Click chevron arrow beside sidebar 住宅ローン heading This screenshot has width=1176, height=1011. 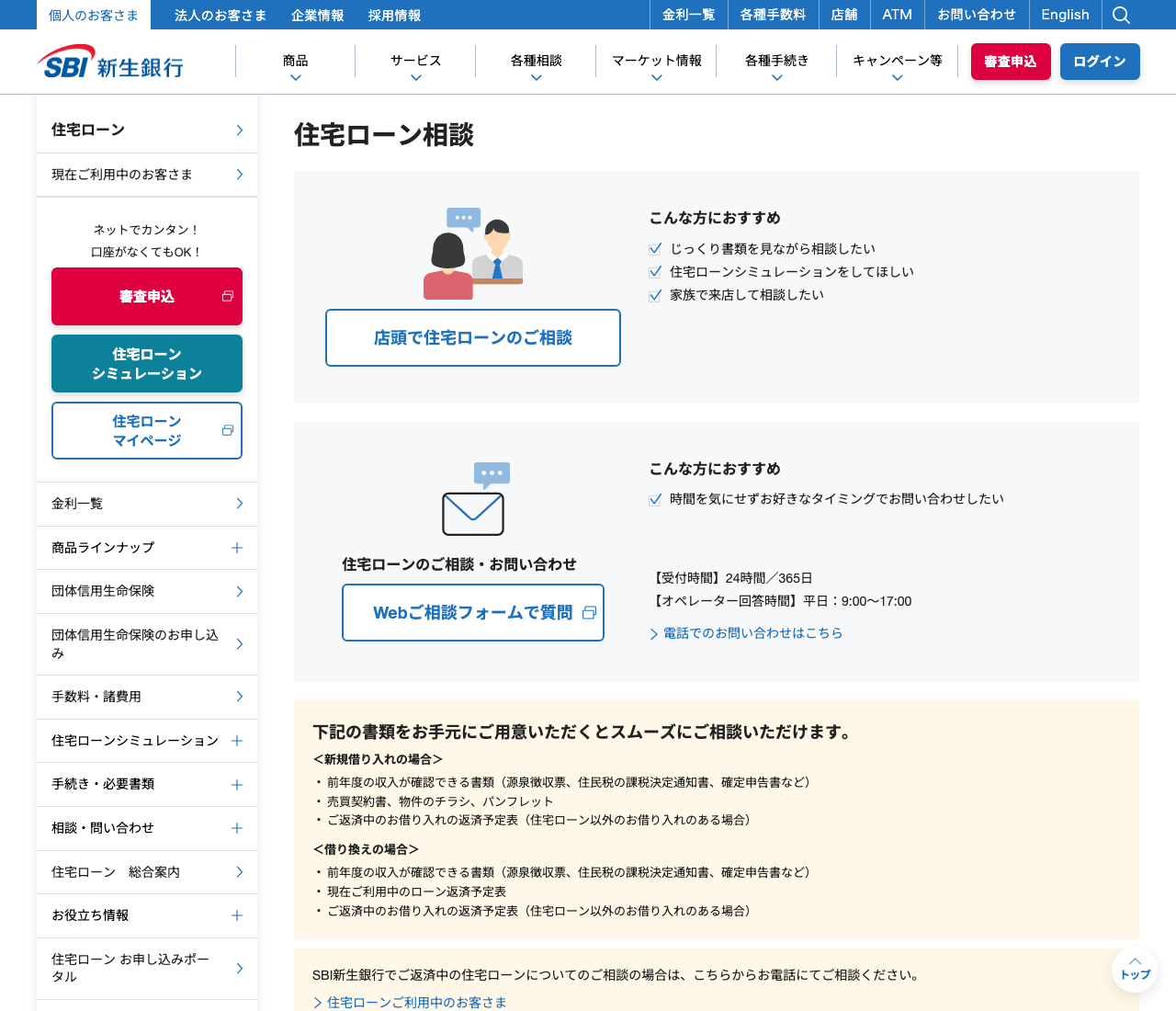(240, 131)
